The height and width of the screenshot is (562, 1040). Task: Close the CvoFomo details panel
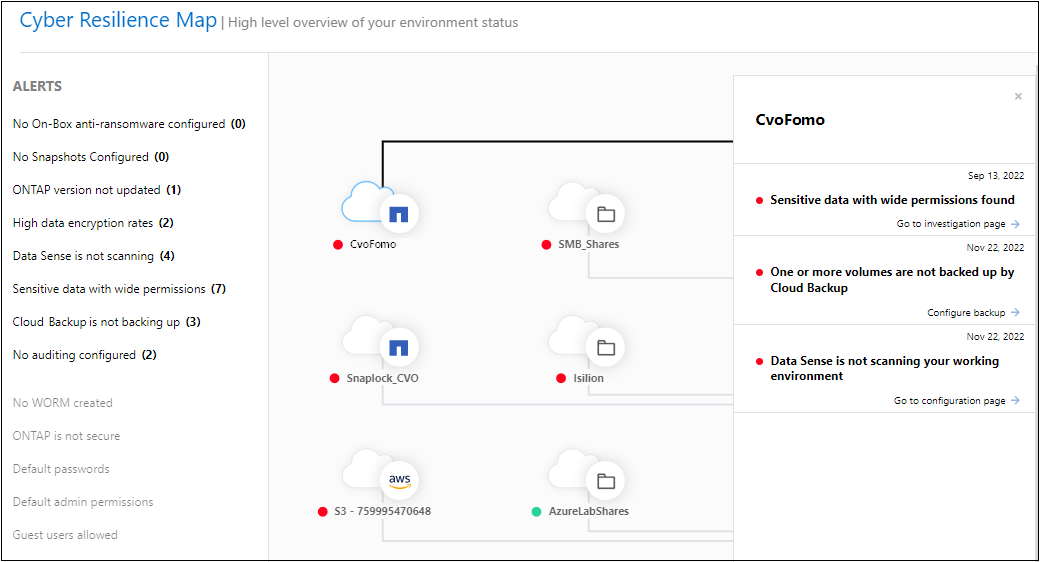click(1018, 97)
